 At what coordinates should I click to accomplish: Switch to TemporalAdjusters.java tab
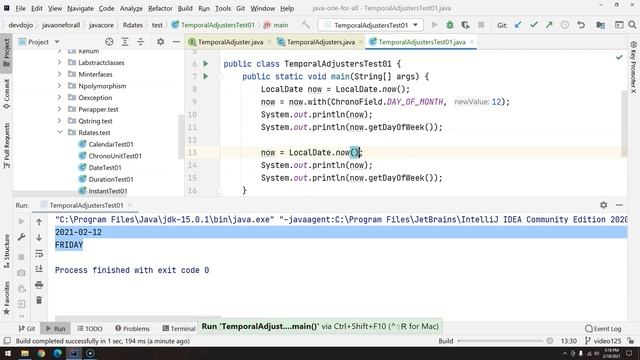320,42
